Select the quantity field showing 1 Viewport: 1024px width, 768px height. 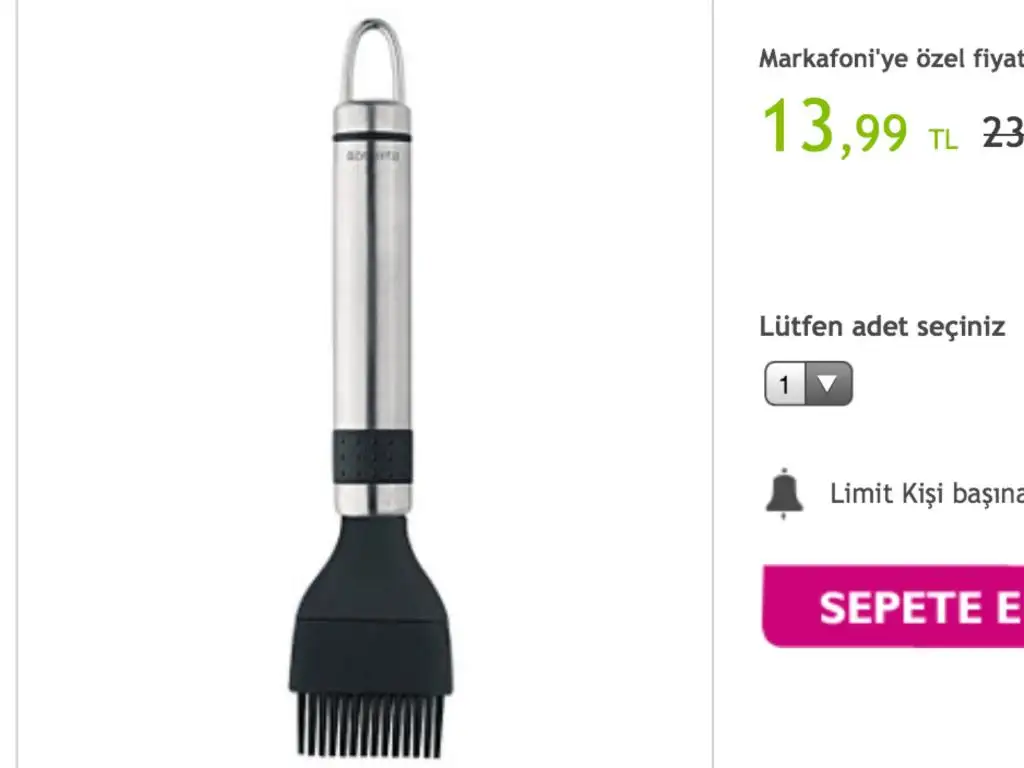click(x=808, y=383)
